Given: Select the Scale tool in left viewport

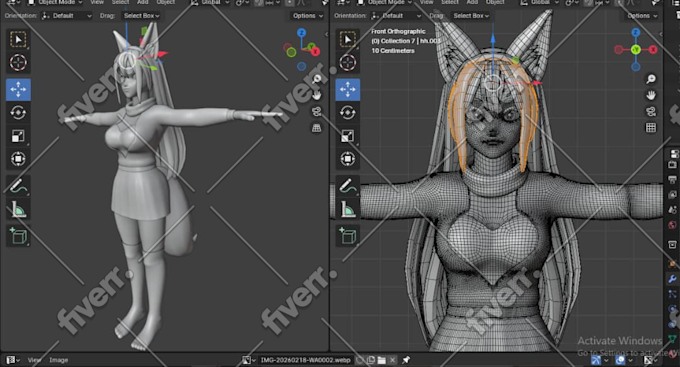Looking at the screenshot, I should click(x=18, y=136).
